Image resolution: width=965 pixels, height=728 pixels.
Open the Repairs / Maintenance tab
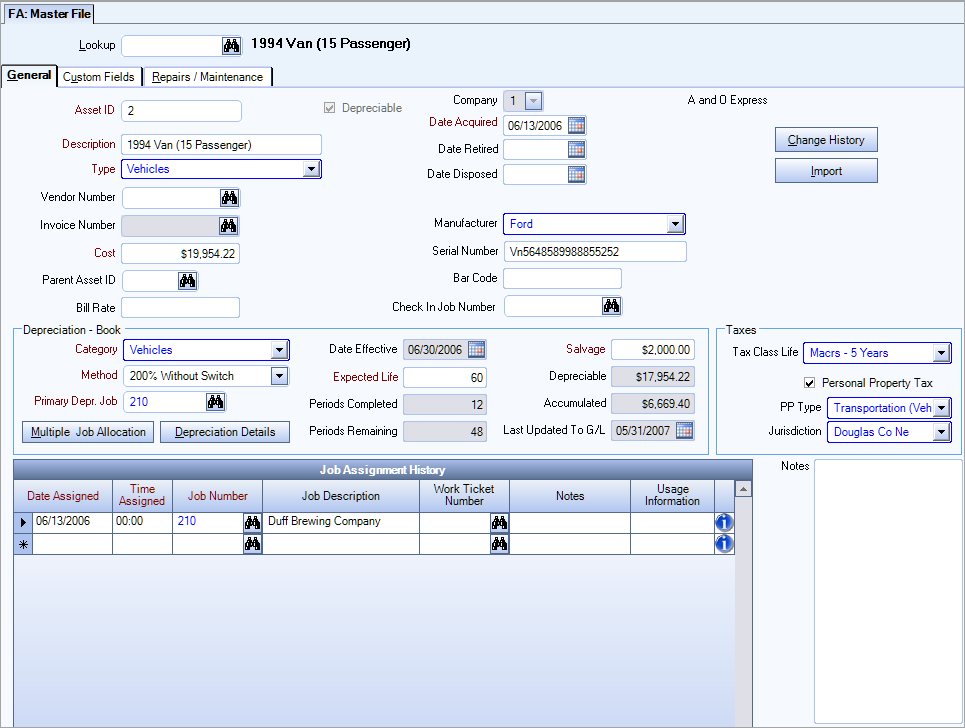(207, 75)
